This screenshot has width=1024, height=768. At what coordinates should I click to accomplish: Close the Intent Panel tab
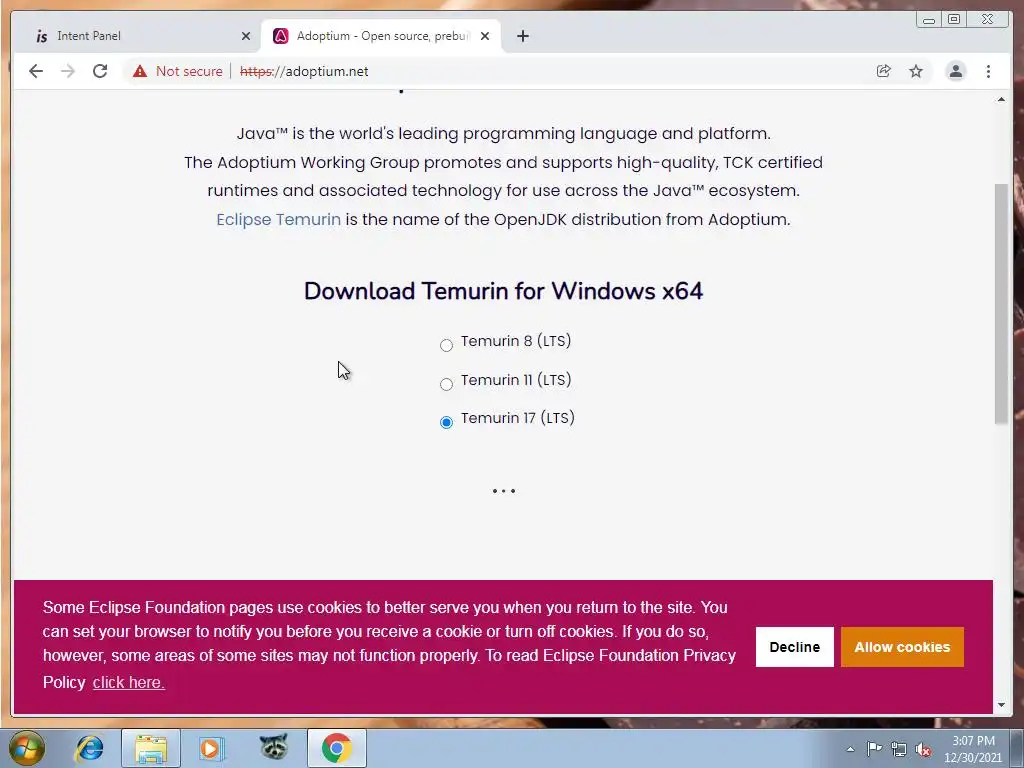tap(246, 36)
